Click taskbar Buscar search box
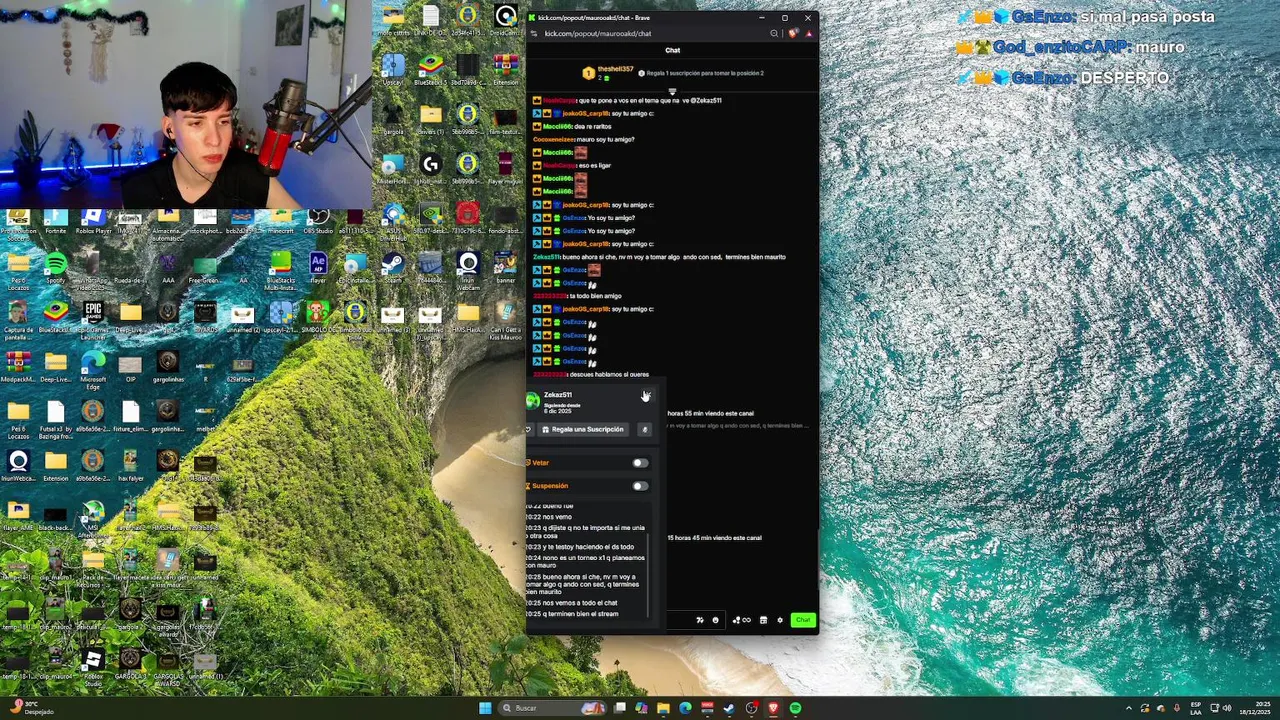This screenshot has width=1280, height=720. (x=554, y=708)
